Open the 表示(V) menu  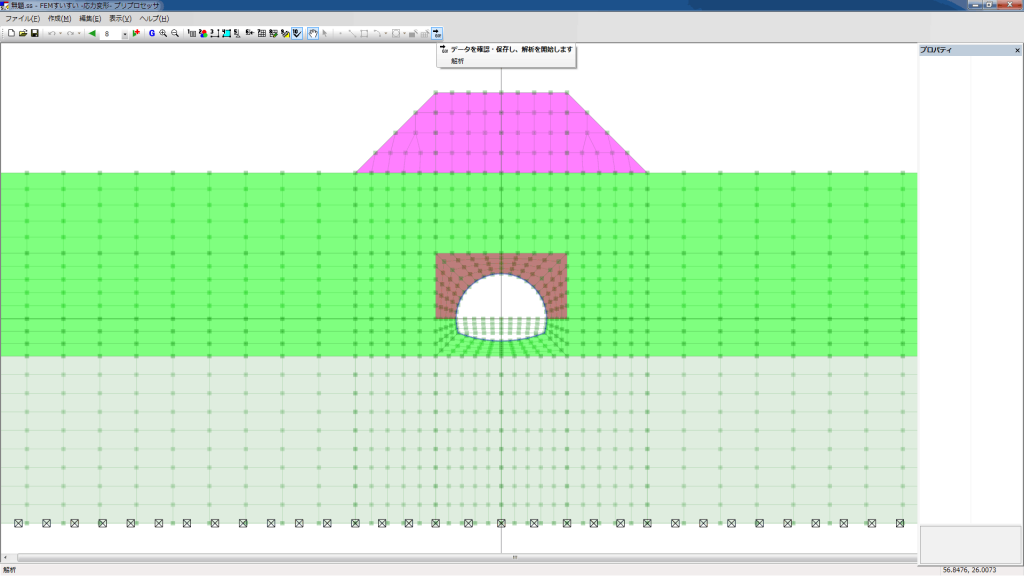120,19
